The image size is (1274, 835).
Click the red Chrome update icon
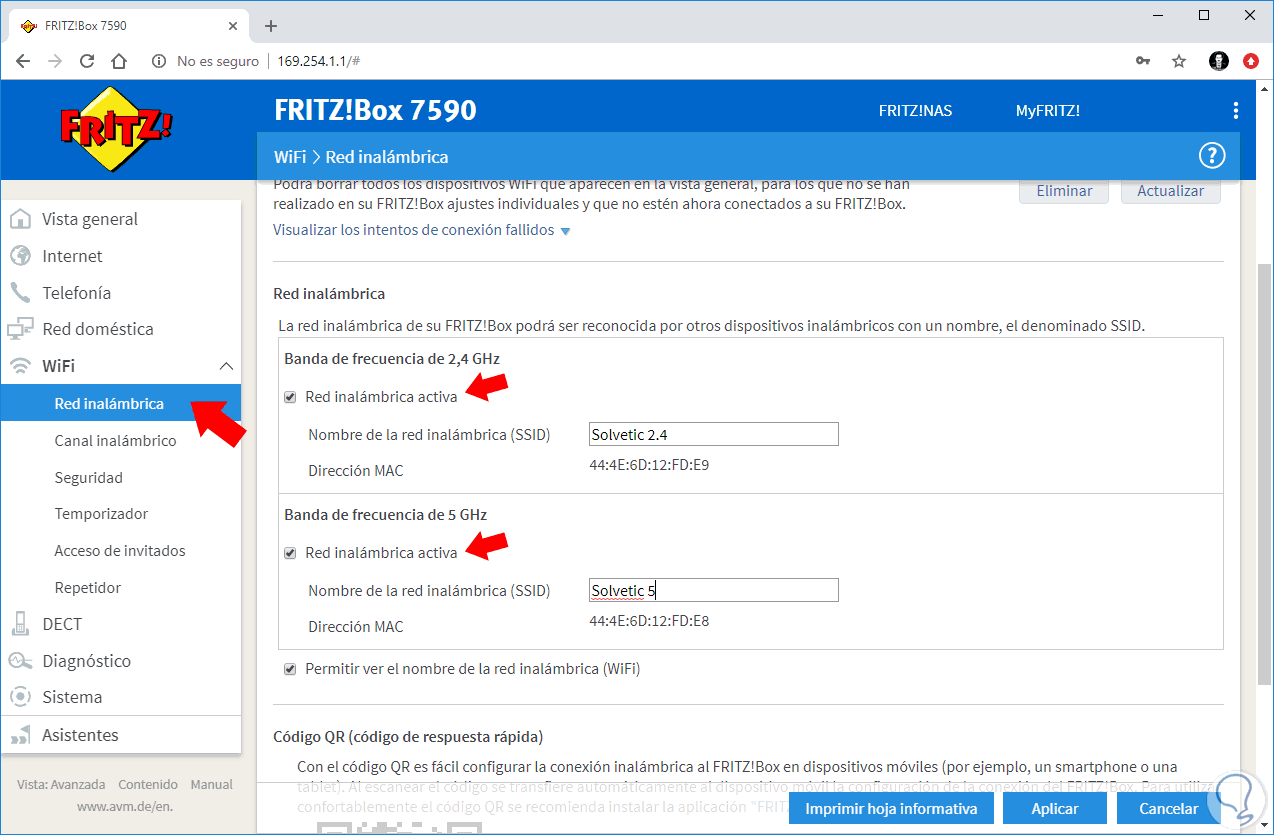point(1250,61)
